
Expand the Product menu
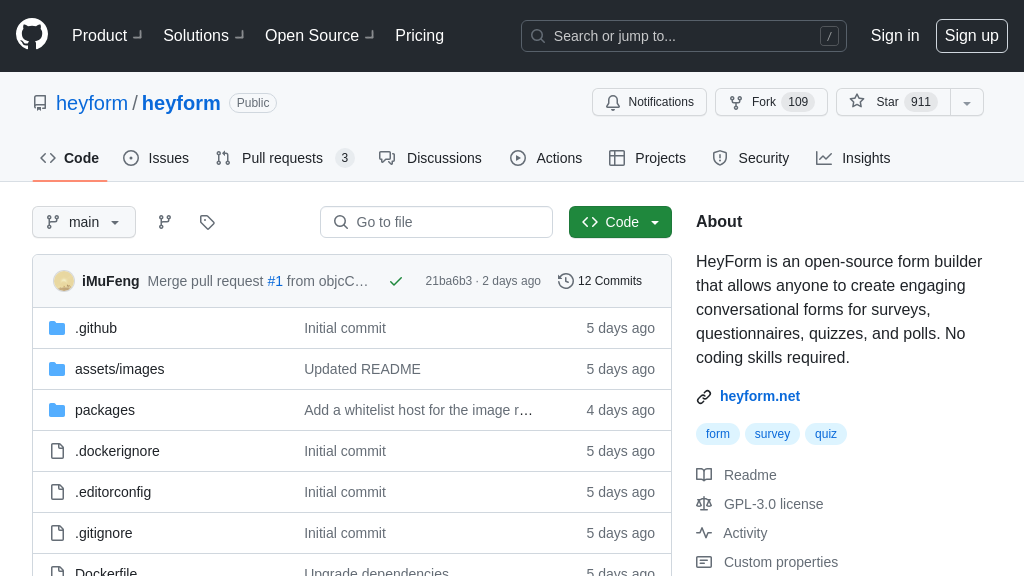tap(107, 36)
